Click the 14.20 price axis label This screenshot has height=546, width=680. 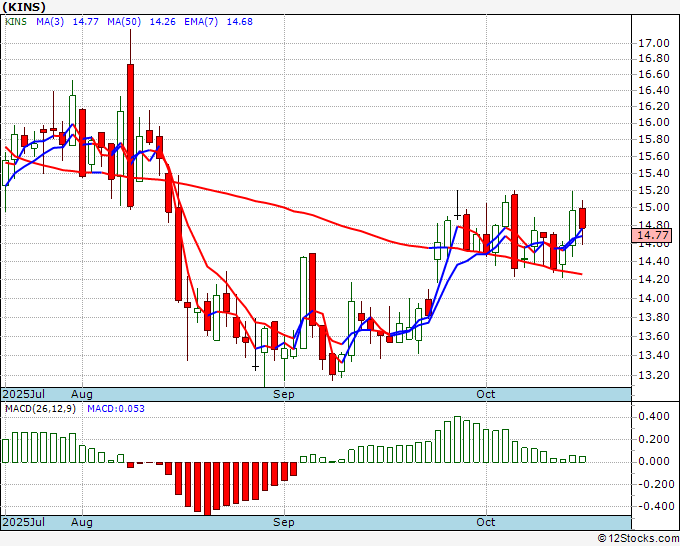tap(654, 279)
